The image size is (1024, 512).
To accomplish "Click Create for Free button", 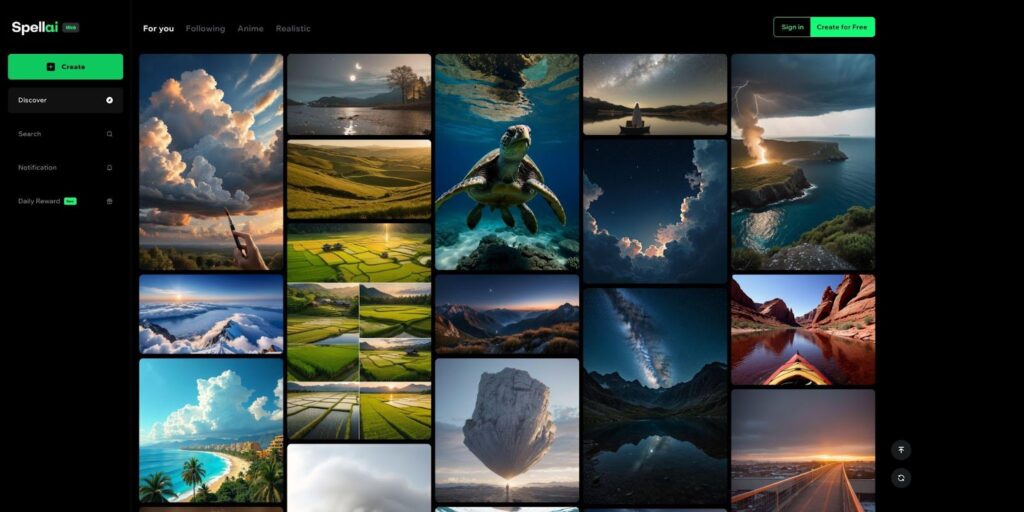I will [x=842, y=27].
